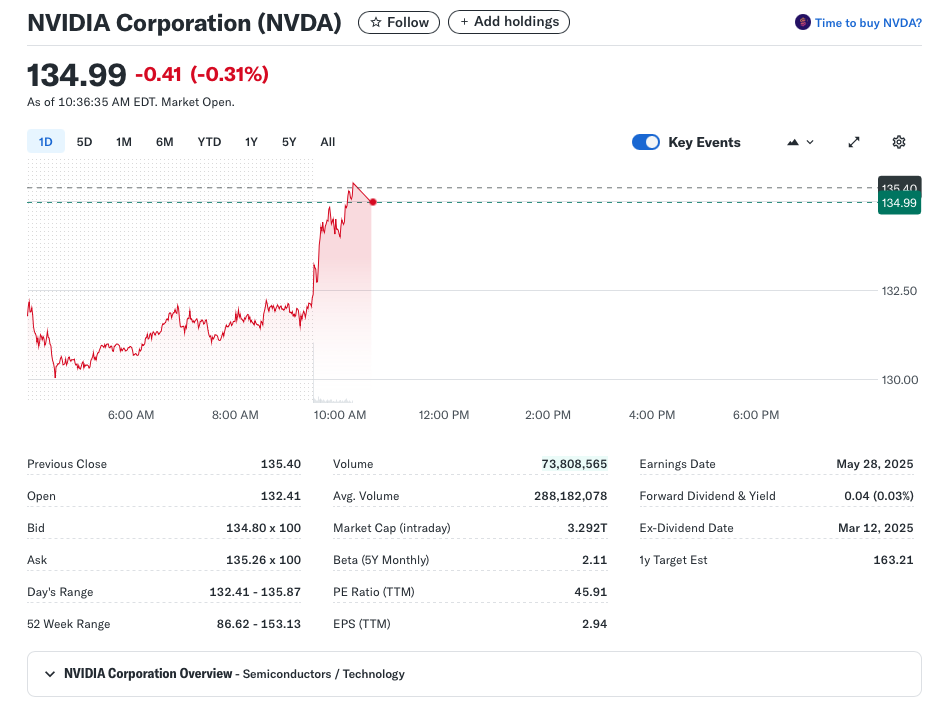
Task: Expand the NVIDIA Corporation Overview section
Action: click(474, 674)
